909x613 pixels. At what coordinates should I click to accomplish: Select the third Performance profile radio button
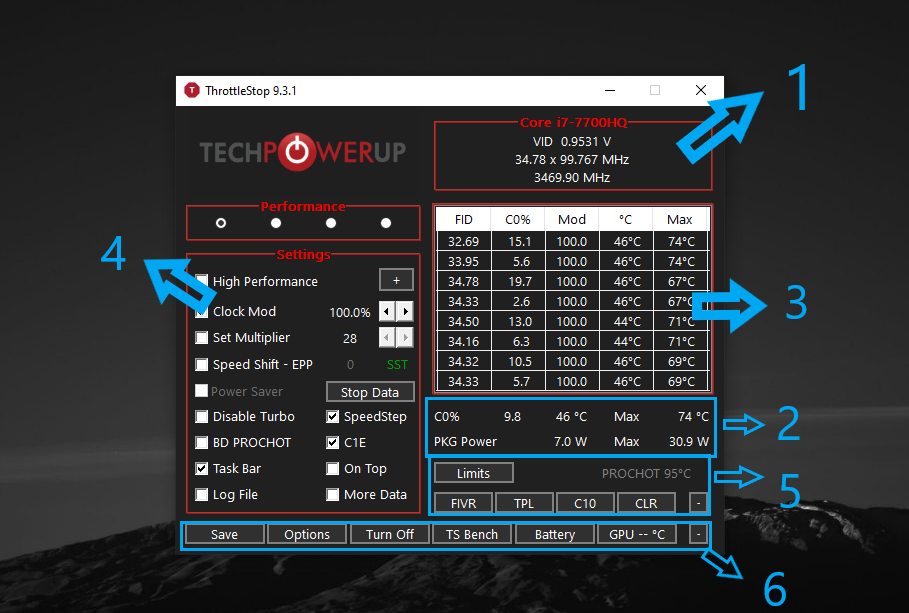click(331, 223)
